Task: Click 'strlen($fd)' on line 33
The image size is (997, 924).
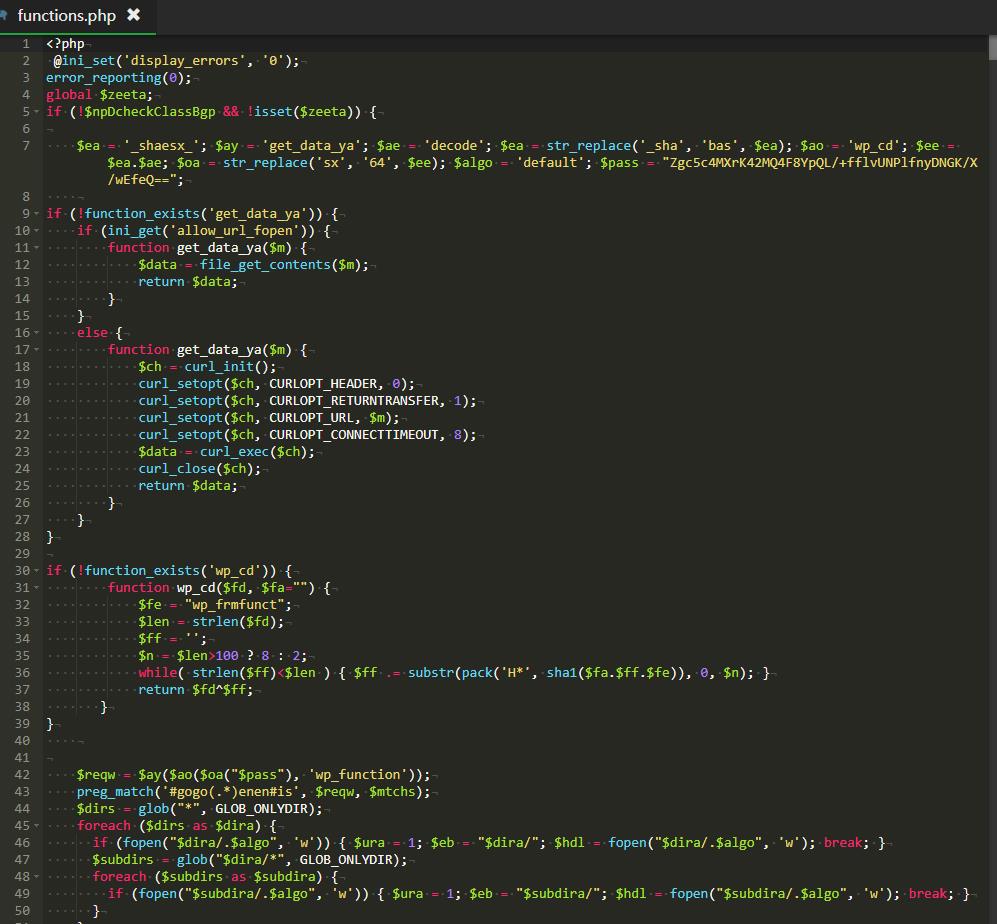Action: coord(235,622)
